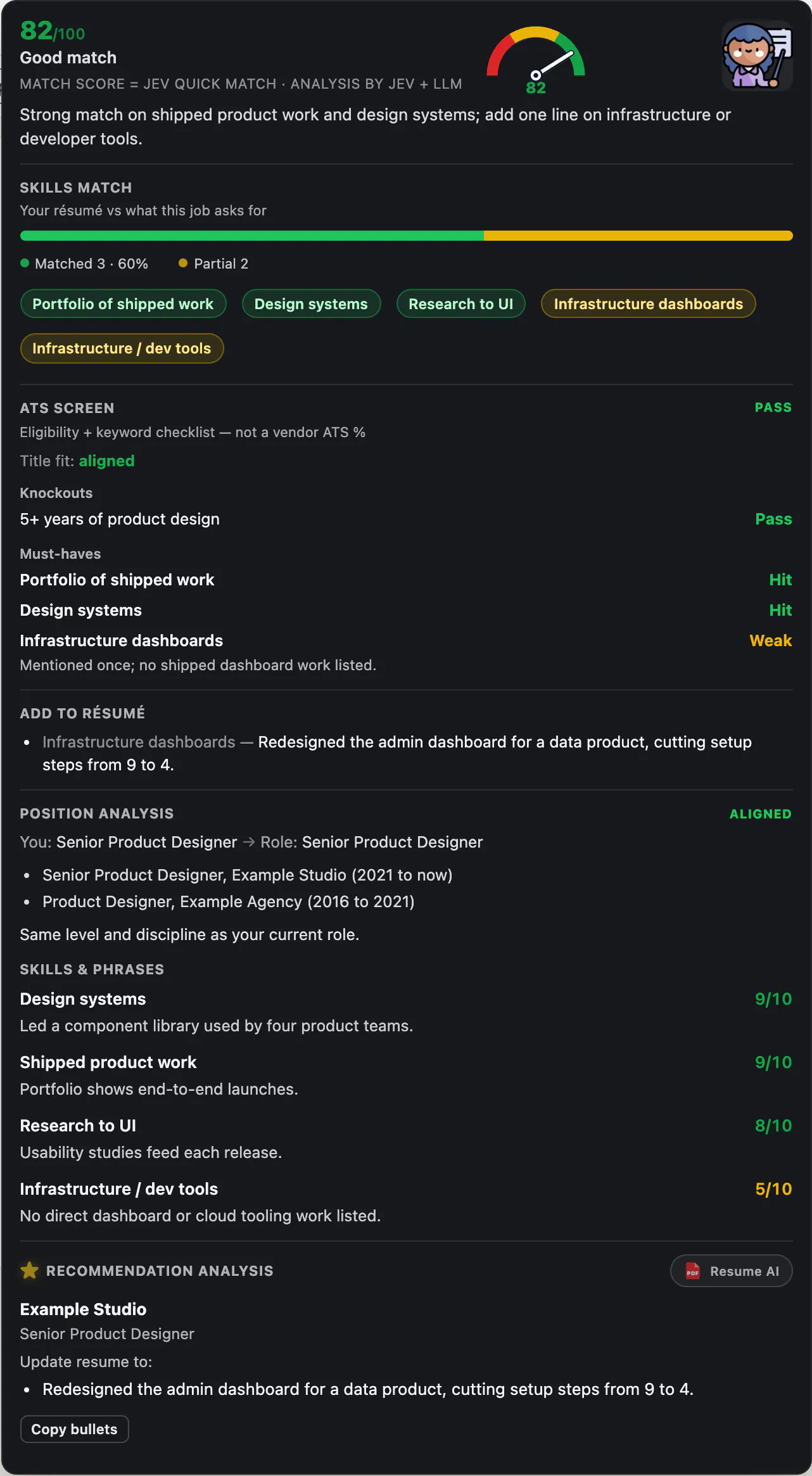The width and height of the screenshot is (812, 1476).
Task: Click the Jev mascot avatar icon
Action: coord(758,56)
